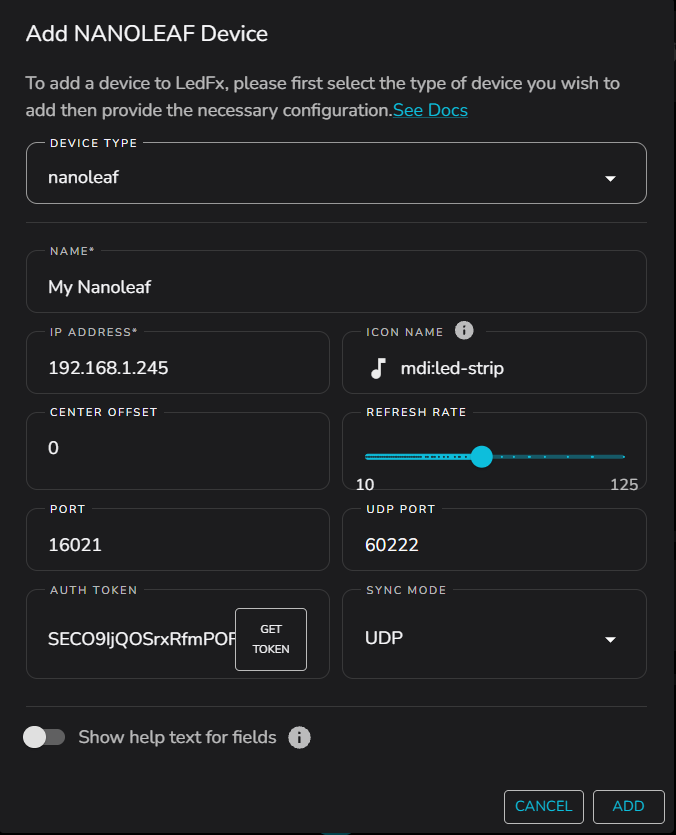Click the Device Type dropdown arrow

tap(610, 178)
